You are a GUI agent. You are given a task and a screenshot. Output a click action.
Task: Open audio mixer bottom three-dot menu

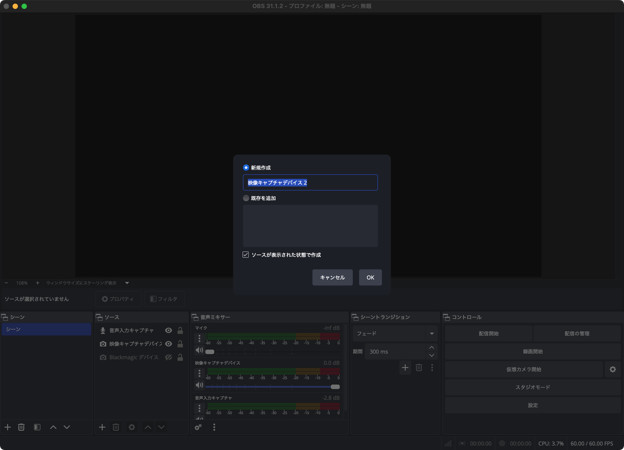[214, 427]
